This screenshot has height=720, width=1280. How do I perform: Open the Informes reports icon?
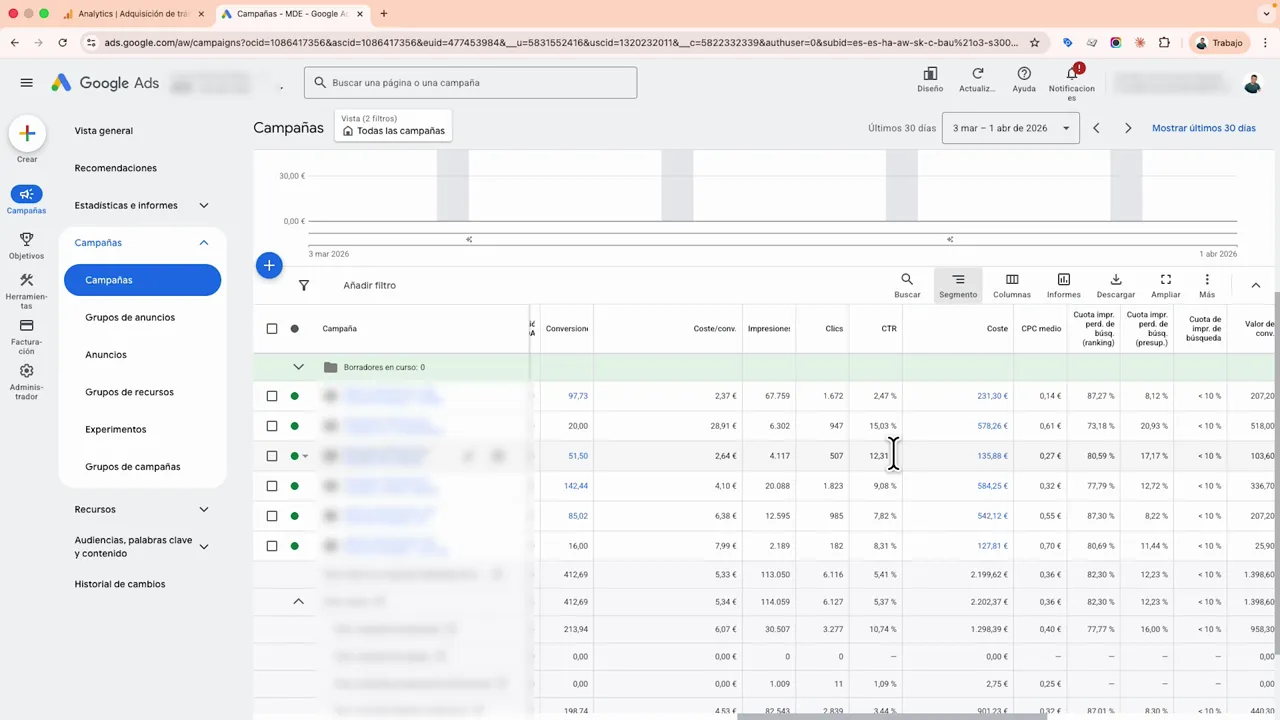point(1064,280)
